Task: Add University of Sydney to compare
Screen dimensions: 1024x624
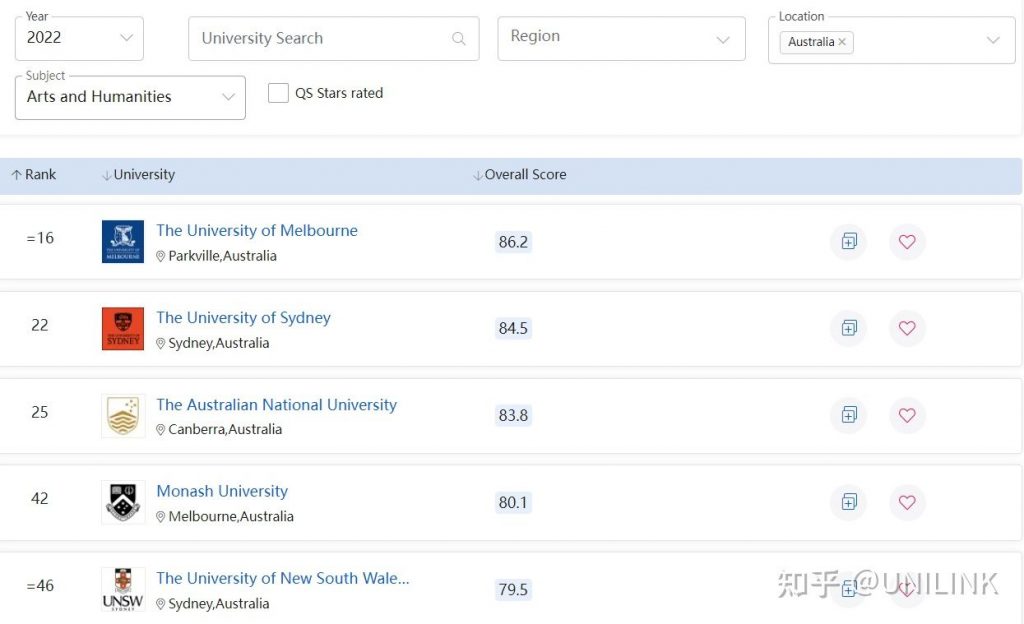Action: click(848, 328)
